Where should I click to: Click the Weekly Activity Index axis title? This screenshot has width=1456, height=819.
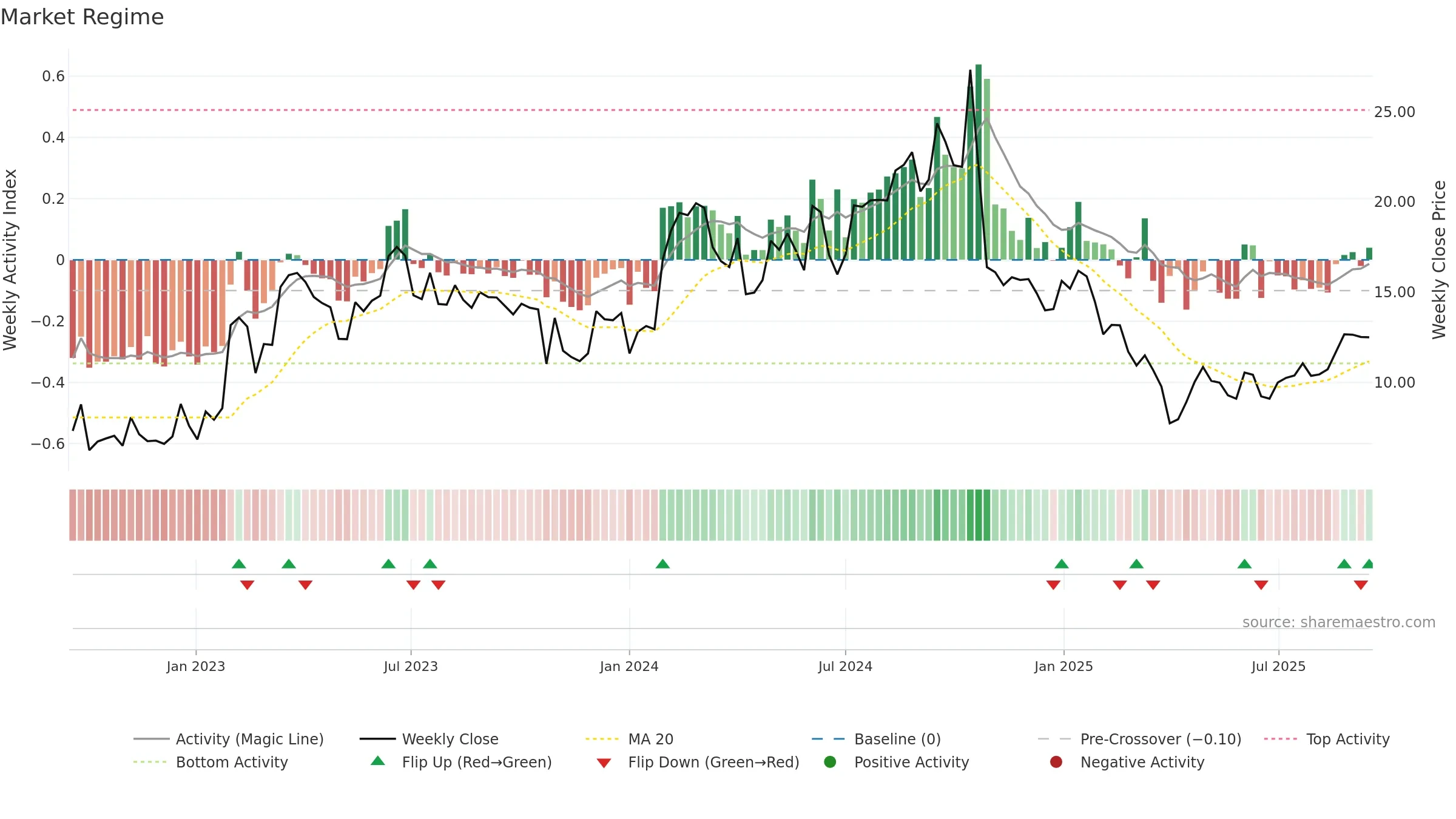(10, 260)
